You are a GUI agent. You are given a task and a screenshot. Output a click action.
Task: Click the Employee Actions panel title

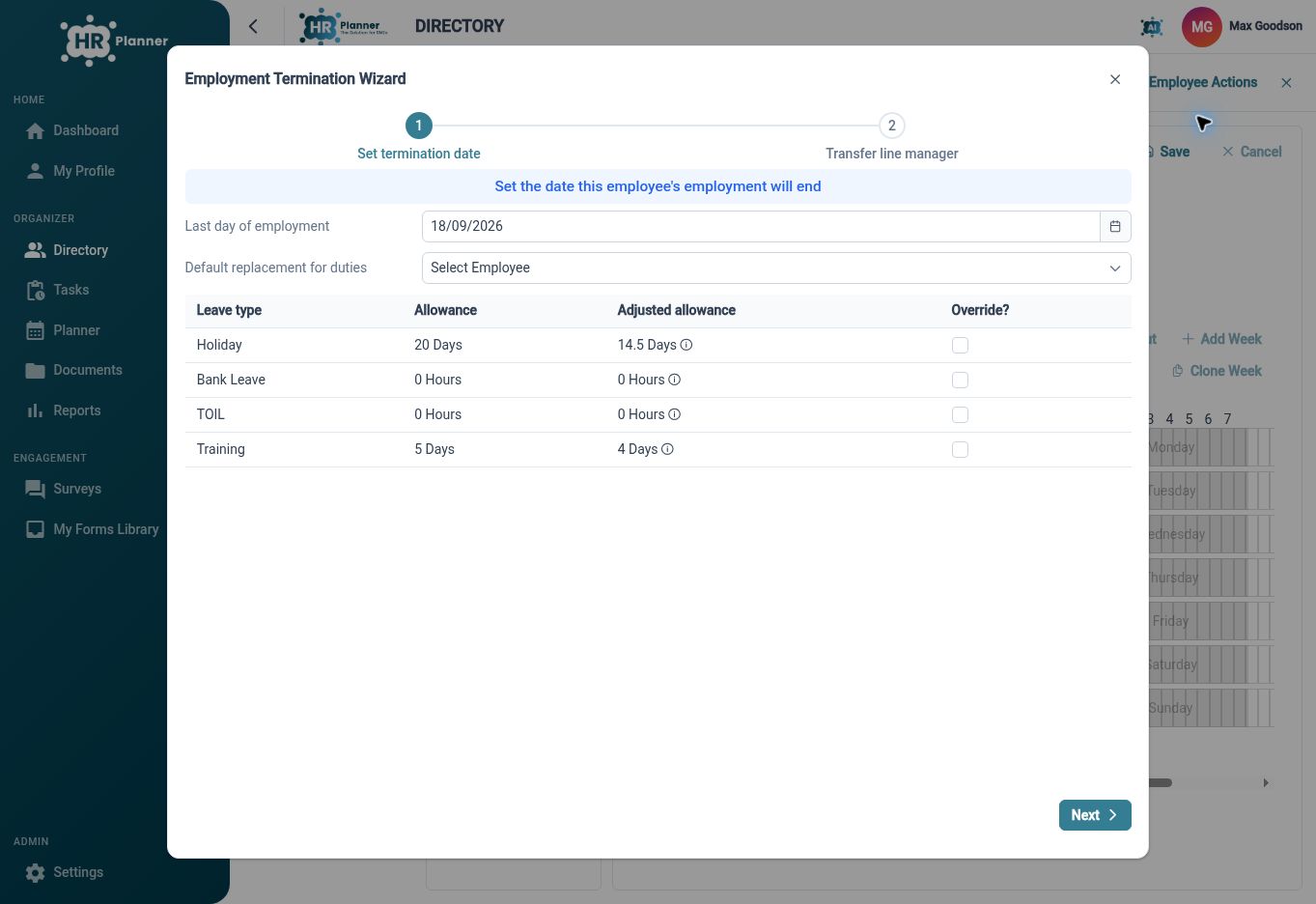pyautogui.click(x=1203, y=82)
